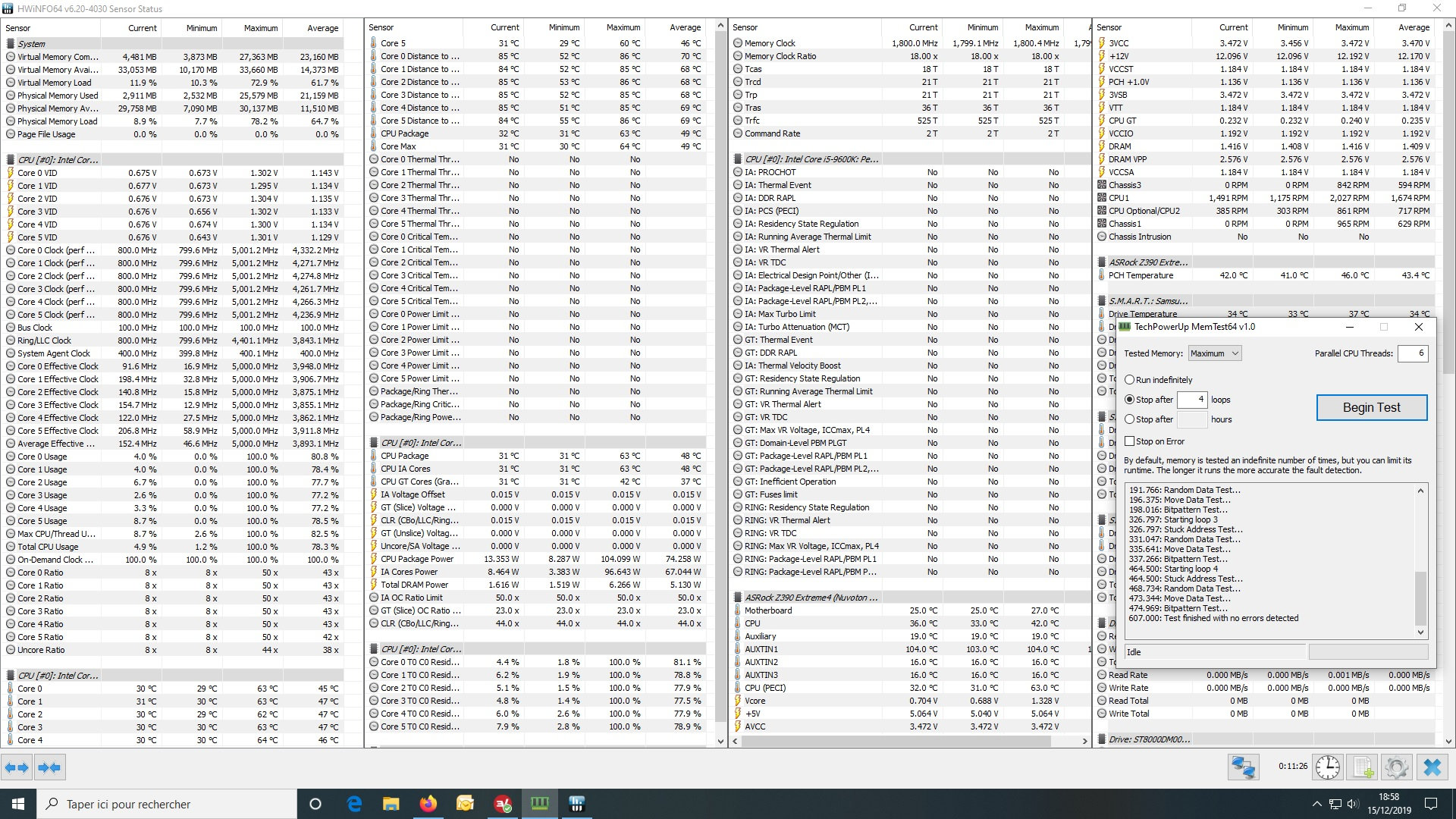Screen dimensions: 1456x819
Task: Enable the Stop on Error checkbox
Action: 1130,441
